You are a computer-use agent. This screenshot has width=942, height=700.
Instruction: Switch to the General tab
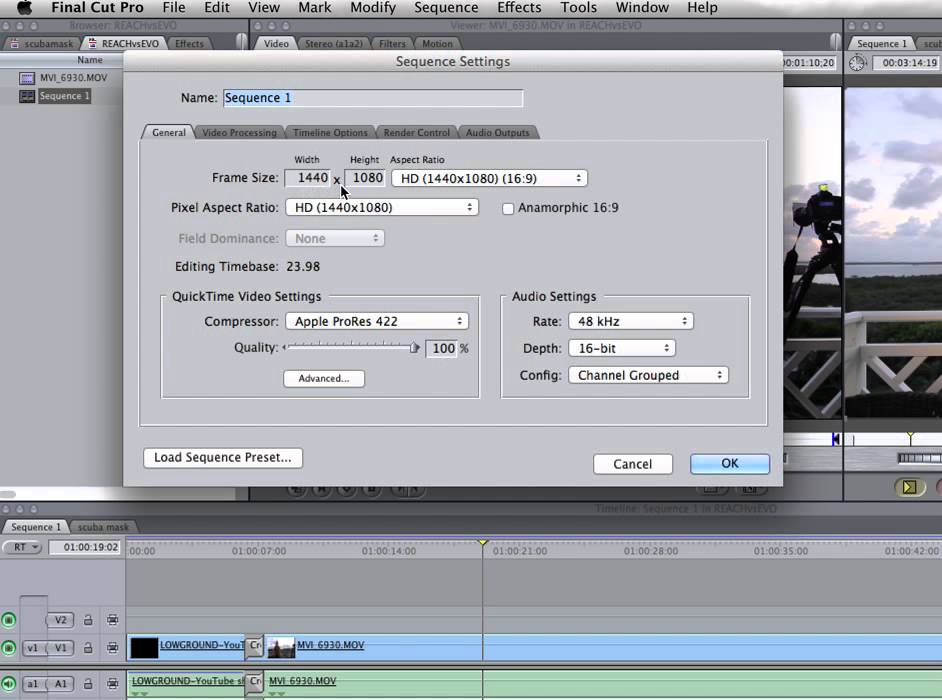[x=168, y=132]
